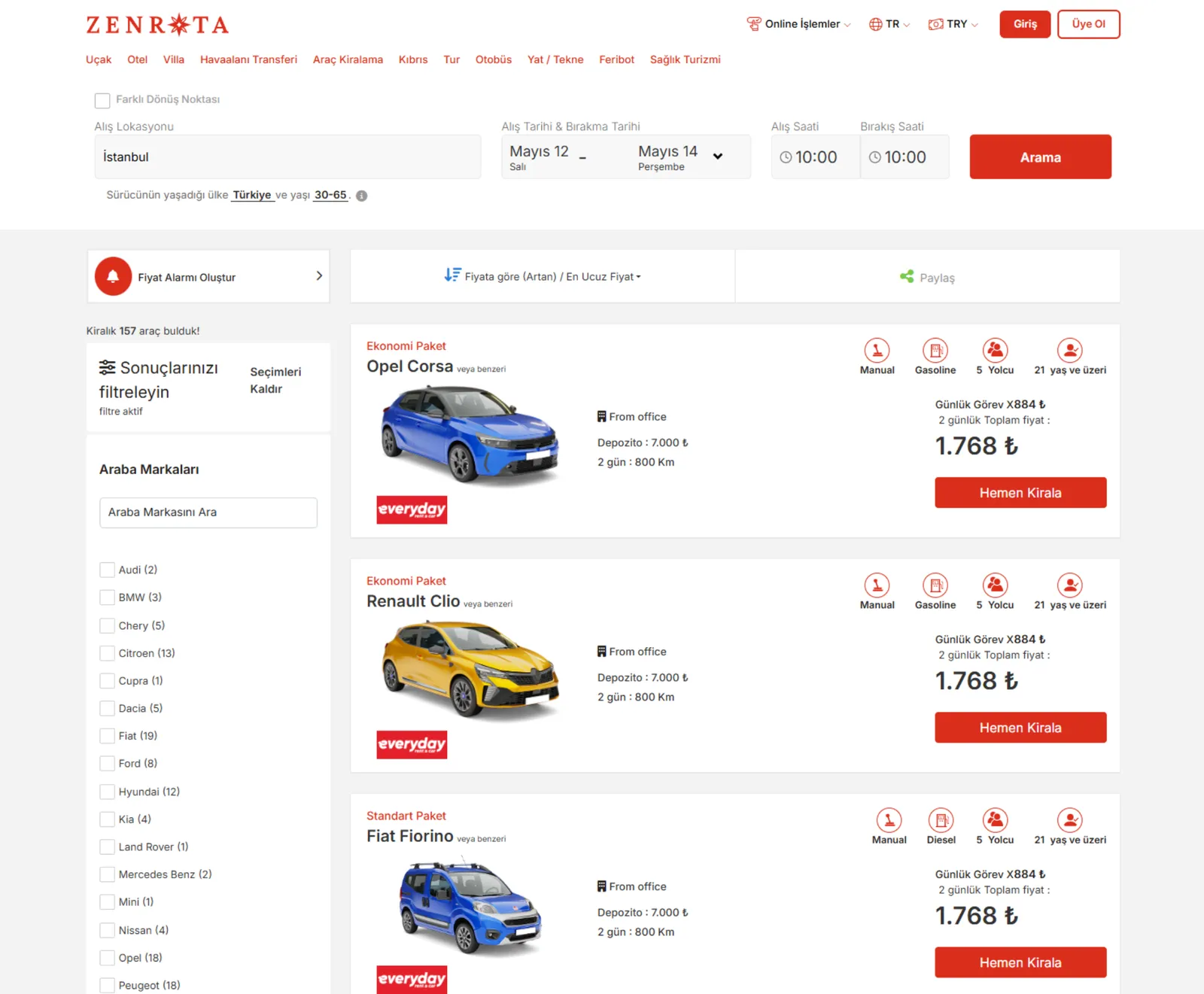Open the Otel menu item
Image resolution: width=1204 pixels, height=994 pixels.
pos(137,59)
